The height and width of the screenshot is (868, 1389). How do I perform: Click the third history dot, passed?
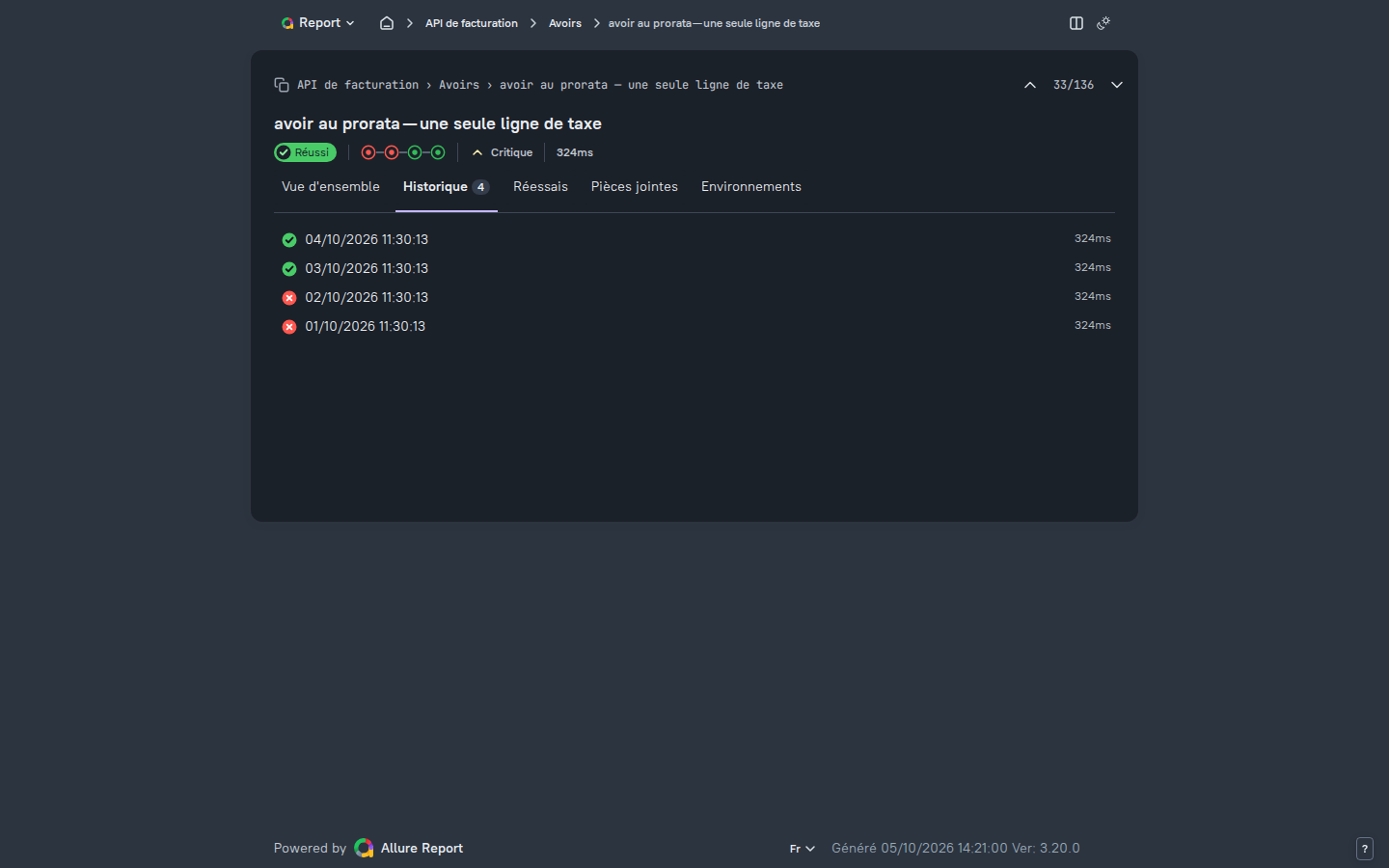(x=415, y=152)
